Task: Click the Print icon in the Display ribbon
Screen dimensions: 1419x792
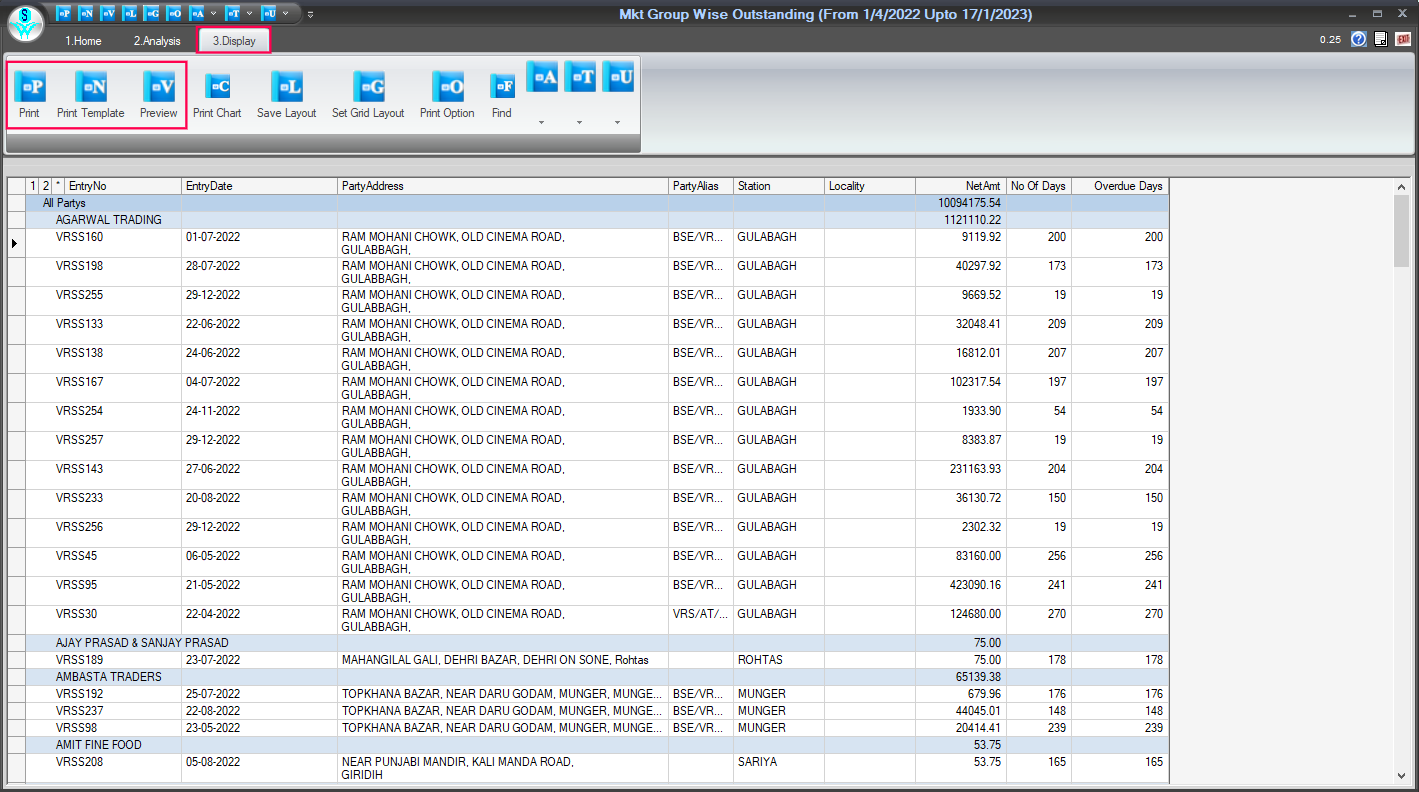Action: (x=29, y=87)
